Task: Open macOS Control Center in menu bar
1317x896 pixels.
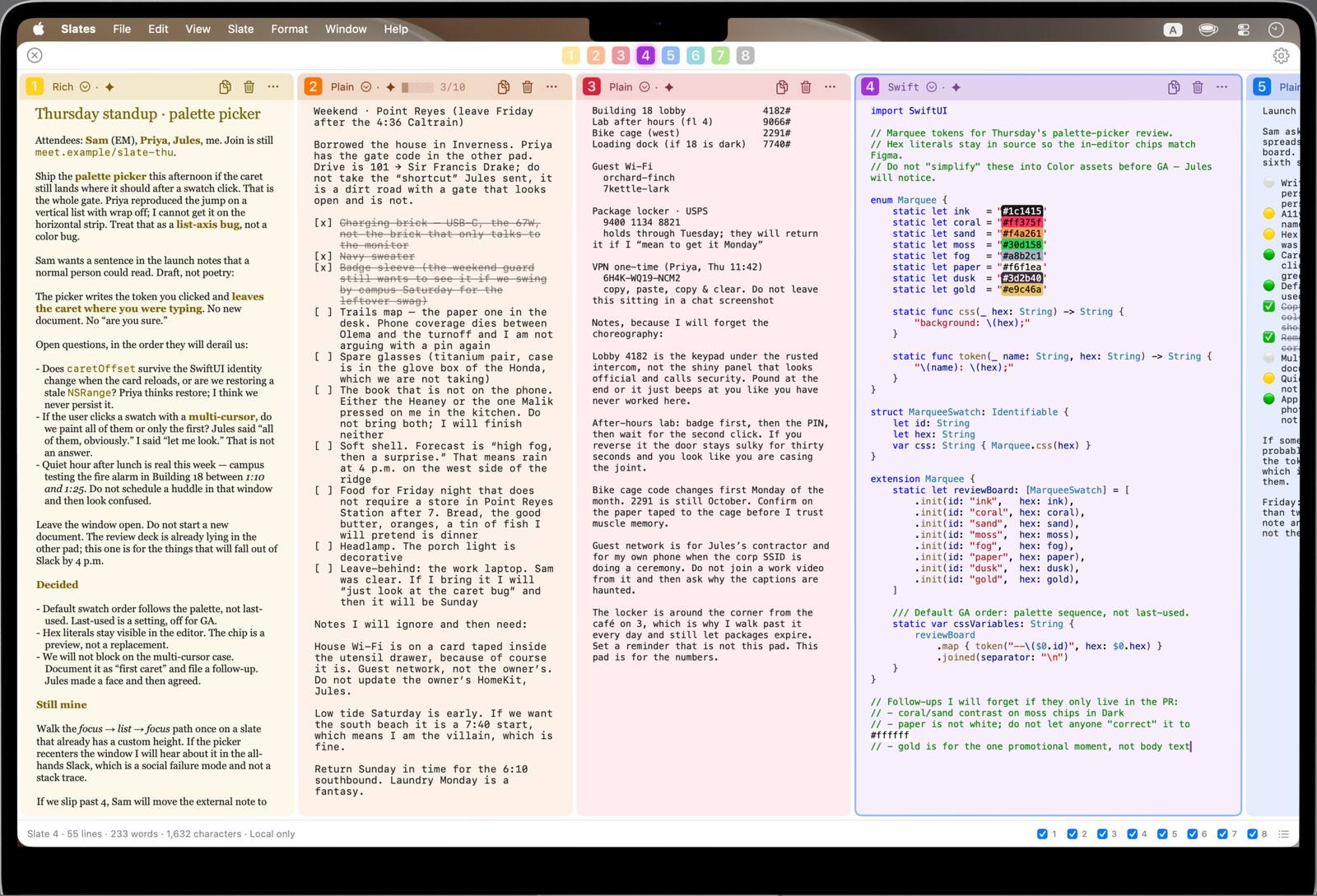Action: (1243, 30)
